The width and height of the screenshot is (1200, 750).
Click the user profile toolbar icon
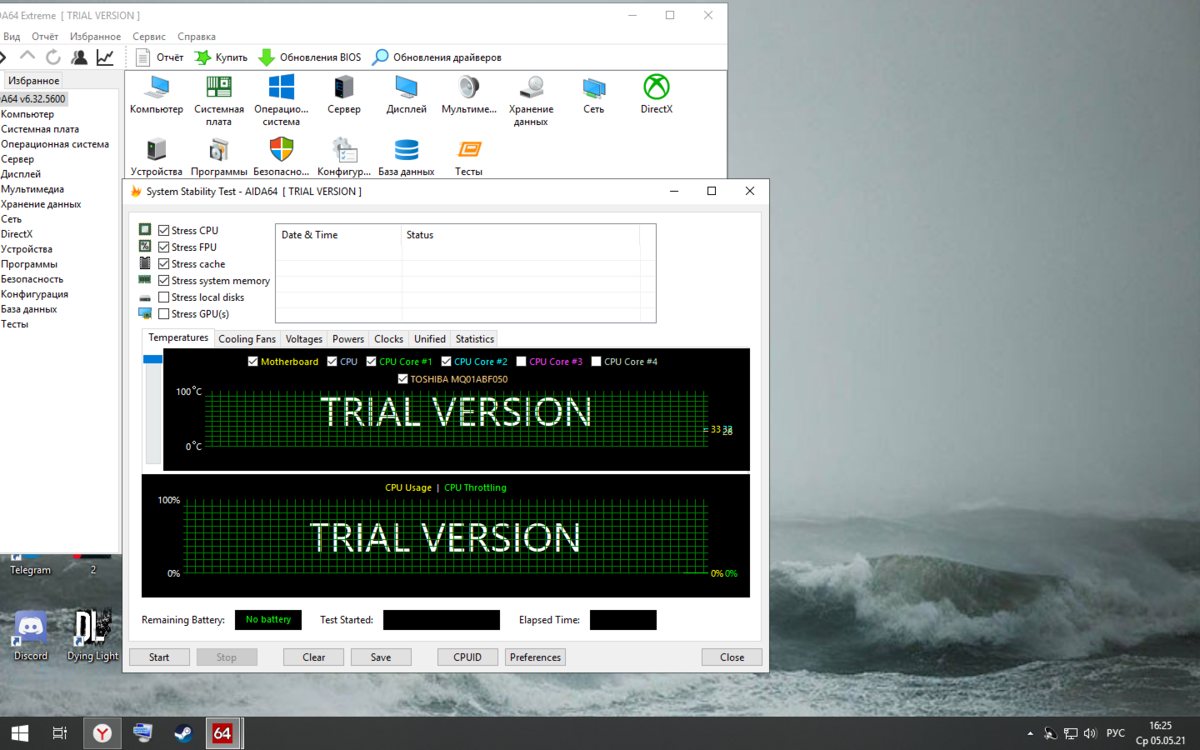[x=79, y=57]
